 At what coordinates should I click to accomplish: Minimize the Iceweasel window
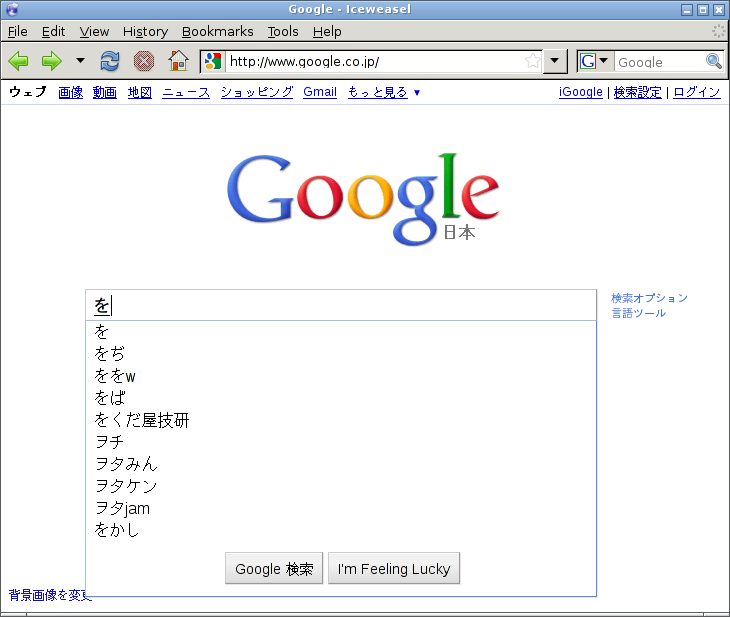coord(687,9)
